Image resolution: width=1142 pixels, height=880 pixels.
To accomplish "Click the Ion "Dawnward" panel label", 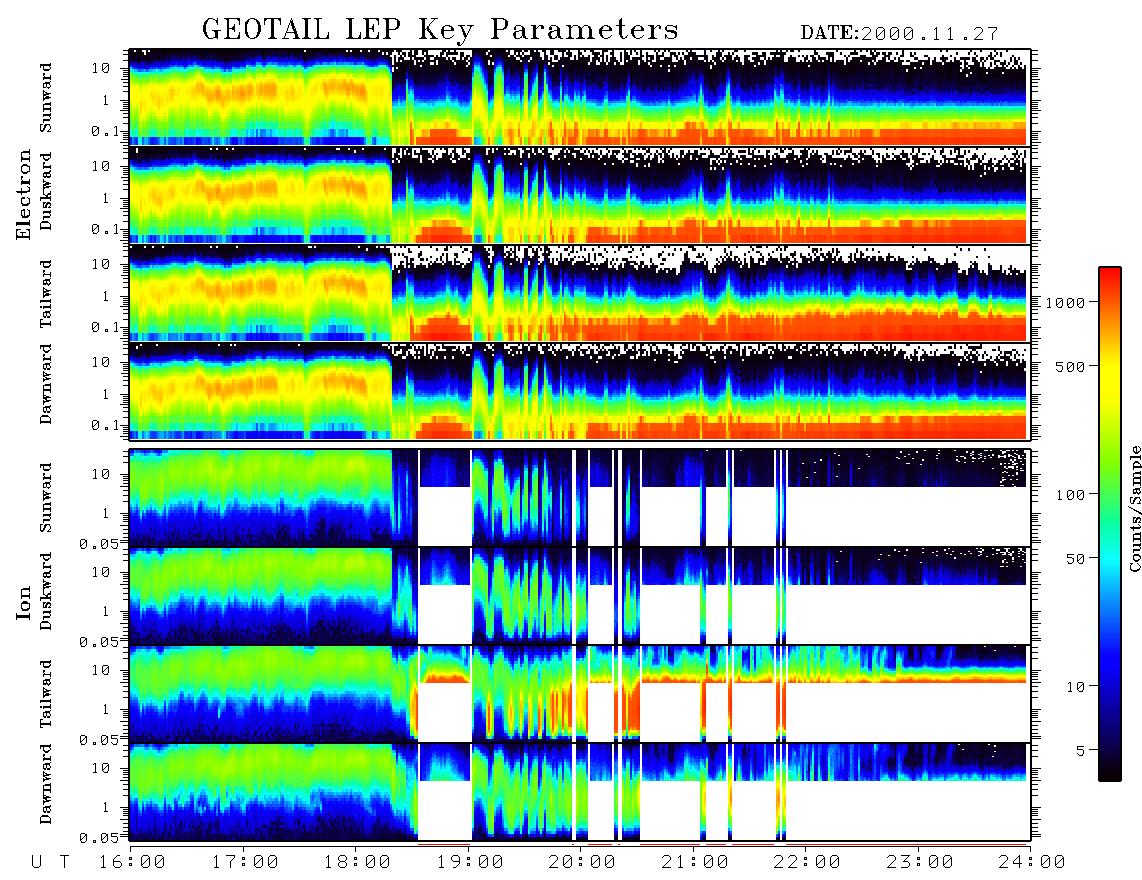I will [x=46, y=784].
